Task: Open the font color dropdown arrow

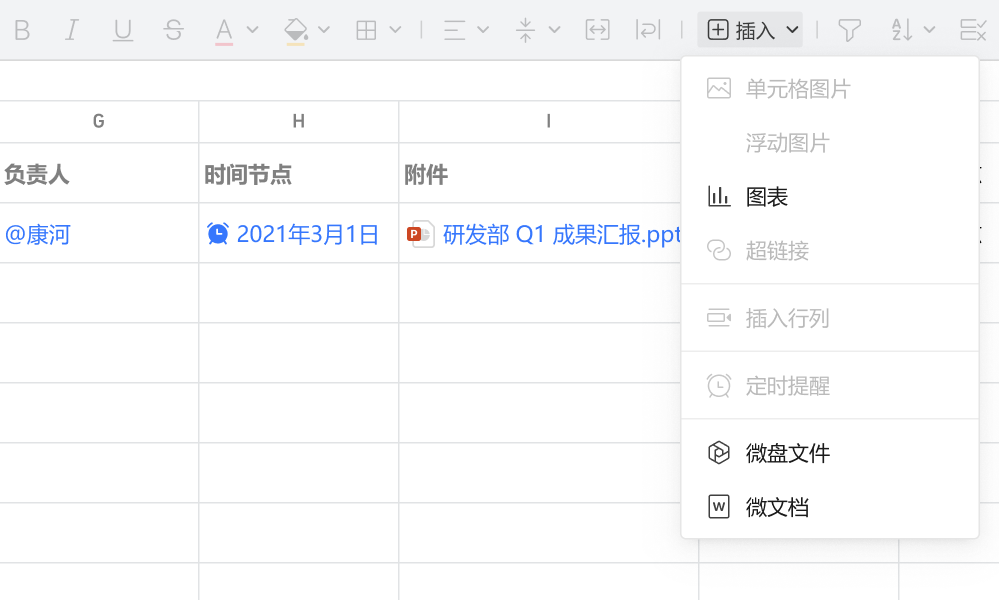Action: click(252, 29)
